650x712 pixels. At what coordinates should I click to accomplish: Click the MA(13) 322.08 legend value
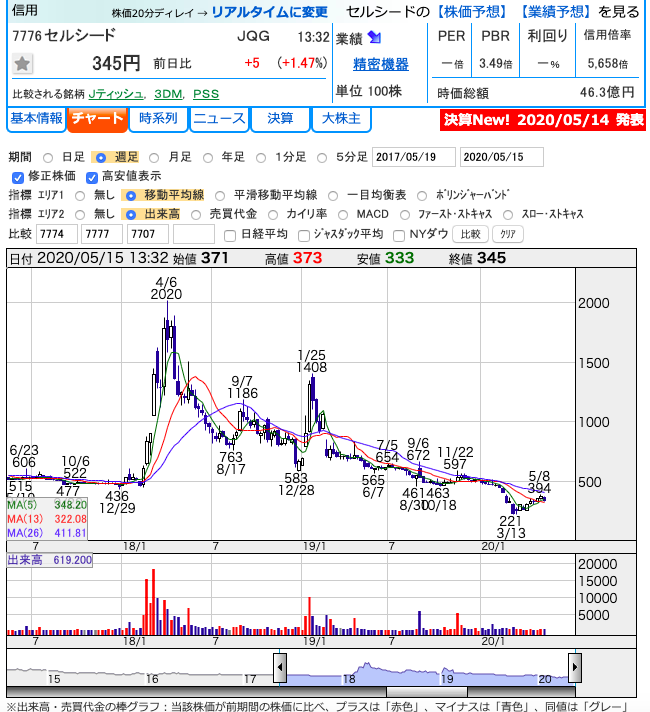pyautogui.click(x=70, y=519)
